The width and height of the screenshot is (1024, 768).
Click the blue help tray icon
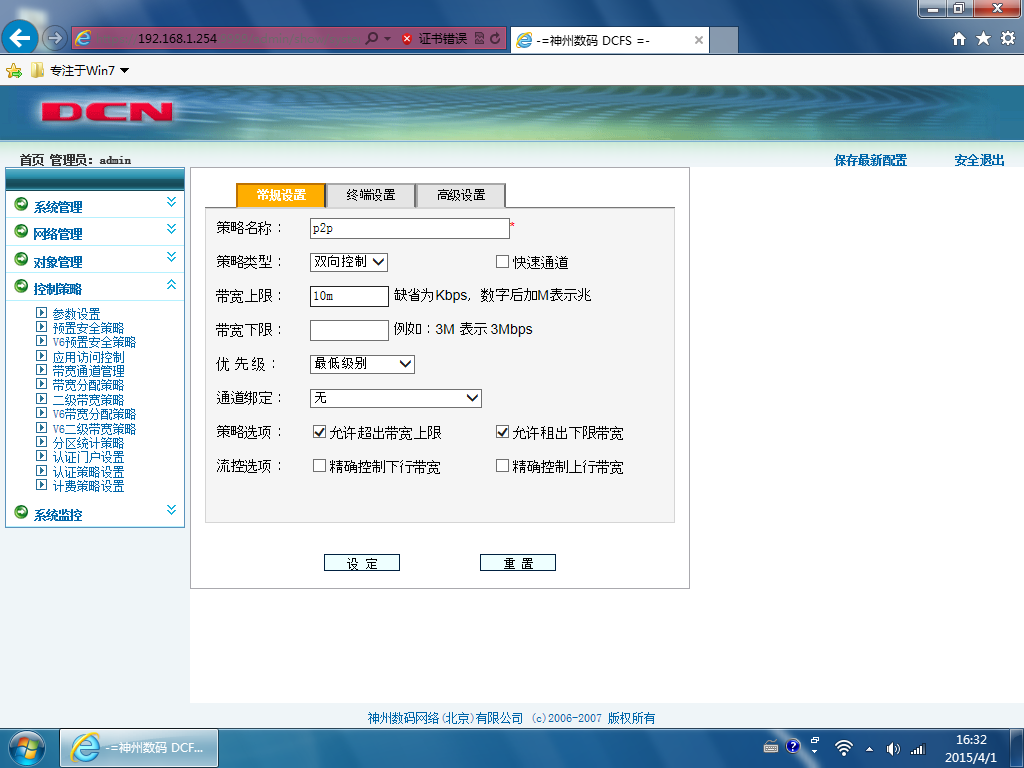(x=793, y=746)
